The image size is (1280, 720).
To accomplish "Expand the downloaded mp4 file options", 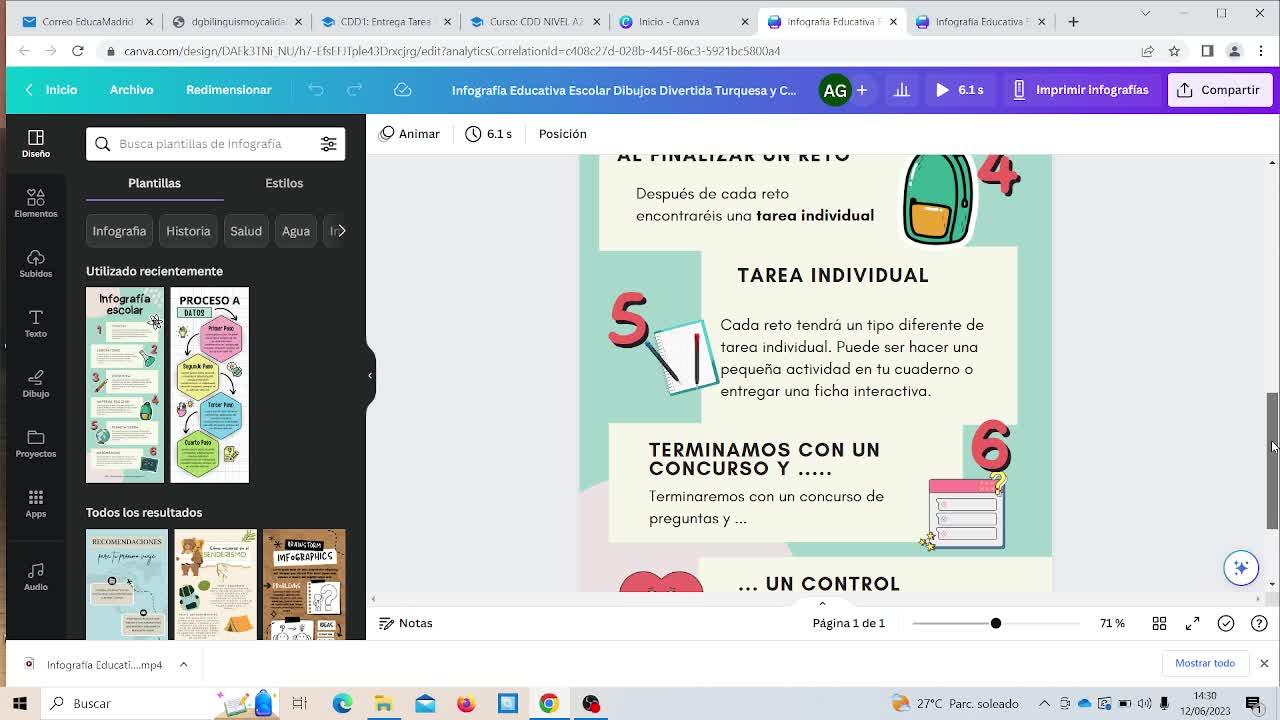I will 183,664.
